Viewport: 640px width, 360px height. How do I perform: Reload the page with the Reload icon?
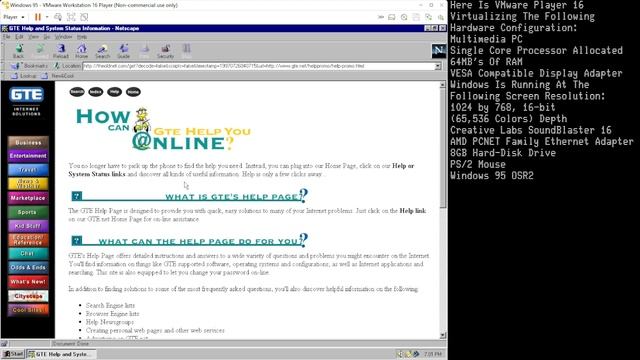(60, 51)
